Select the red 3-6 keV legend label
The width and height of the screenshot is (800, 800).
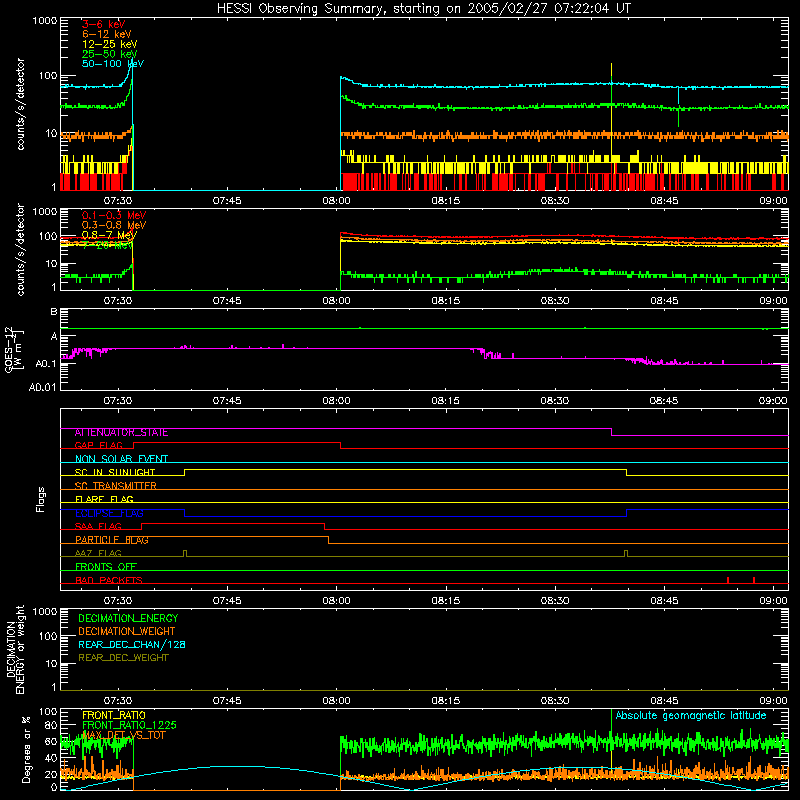[104, 24]
